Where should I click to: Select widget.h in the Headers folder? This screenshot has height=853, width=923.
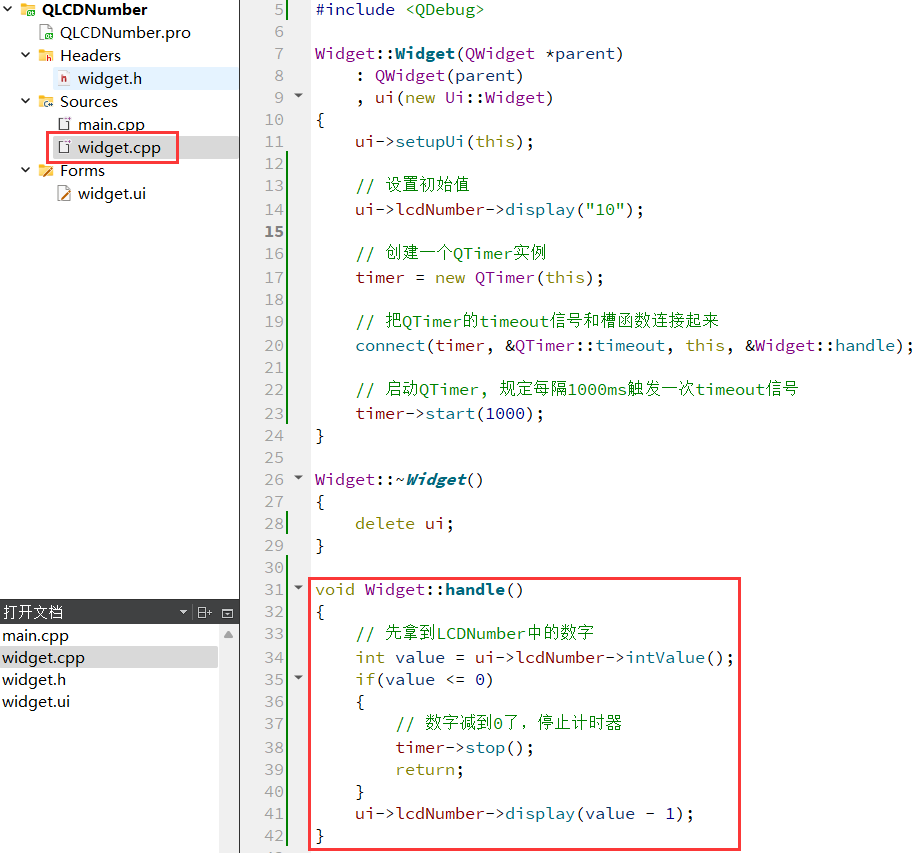(x=109, y=78)
